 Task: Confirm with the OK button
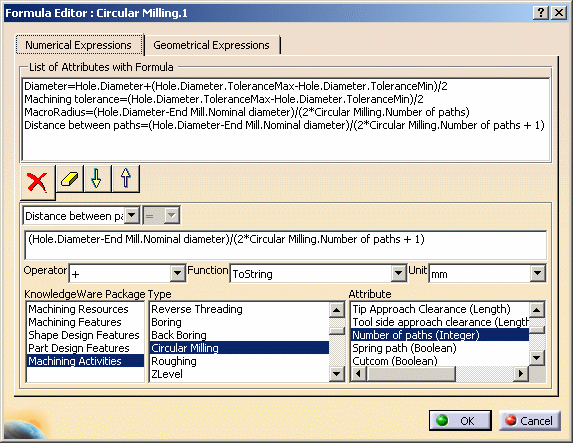click(x=460, y=421)
